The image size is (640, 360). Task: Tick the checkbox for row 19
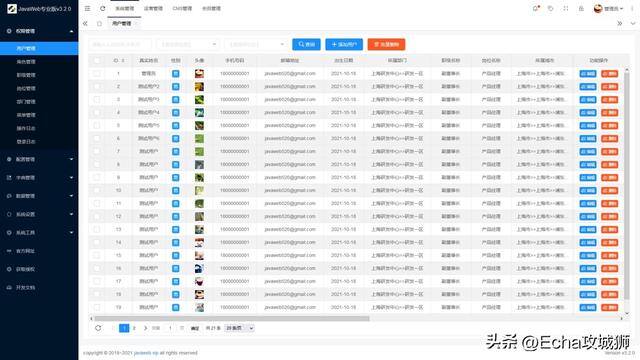(97, 307)
